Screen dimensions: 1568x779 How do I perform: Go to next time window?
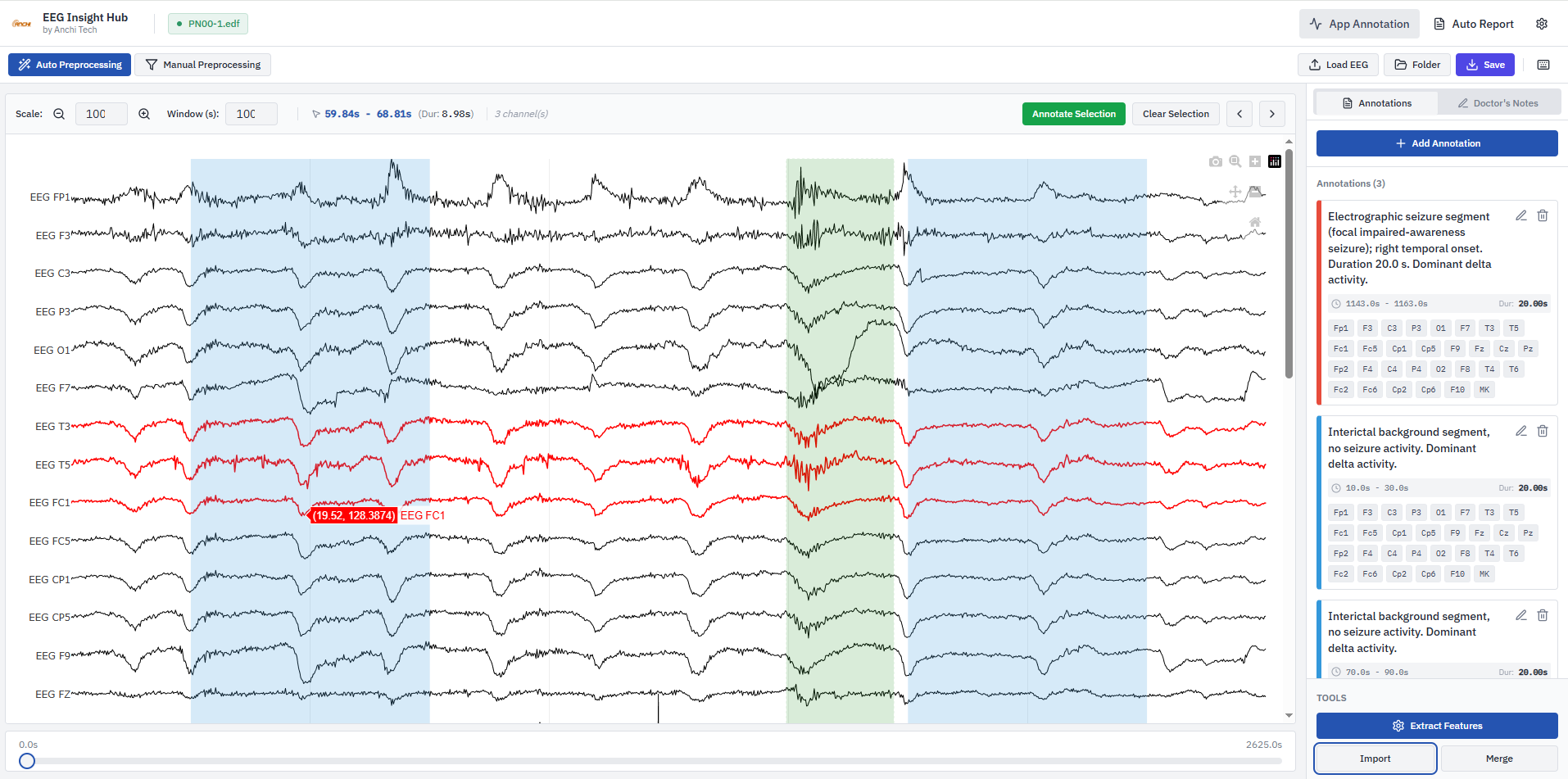1272,114
